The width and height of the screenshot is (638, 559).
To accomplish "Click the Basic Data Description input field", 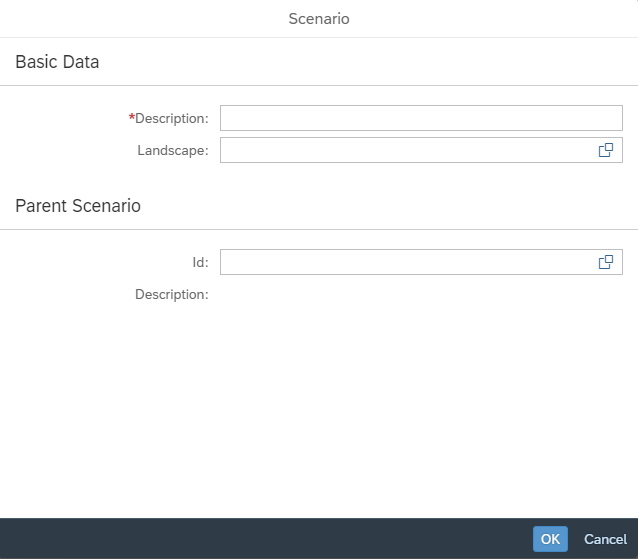I will 420,118.
